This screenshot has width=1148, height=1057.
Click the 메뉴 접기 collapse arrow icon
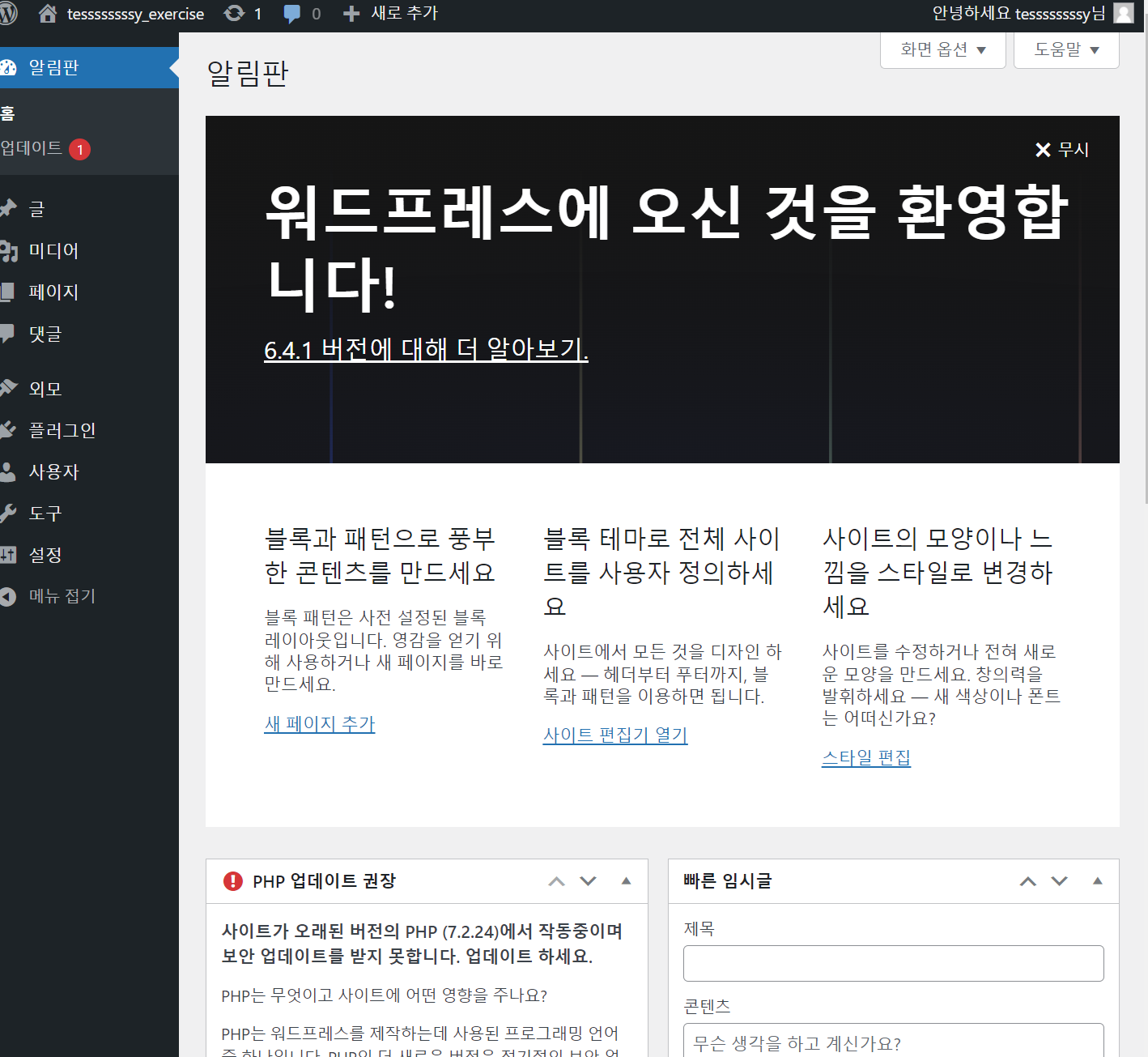click(8, 597)
